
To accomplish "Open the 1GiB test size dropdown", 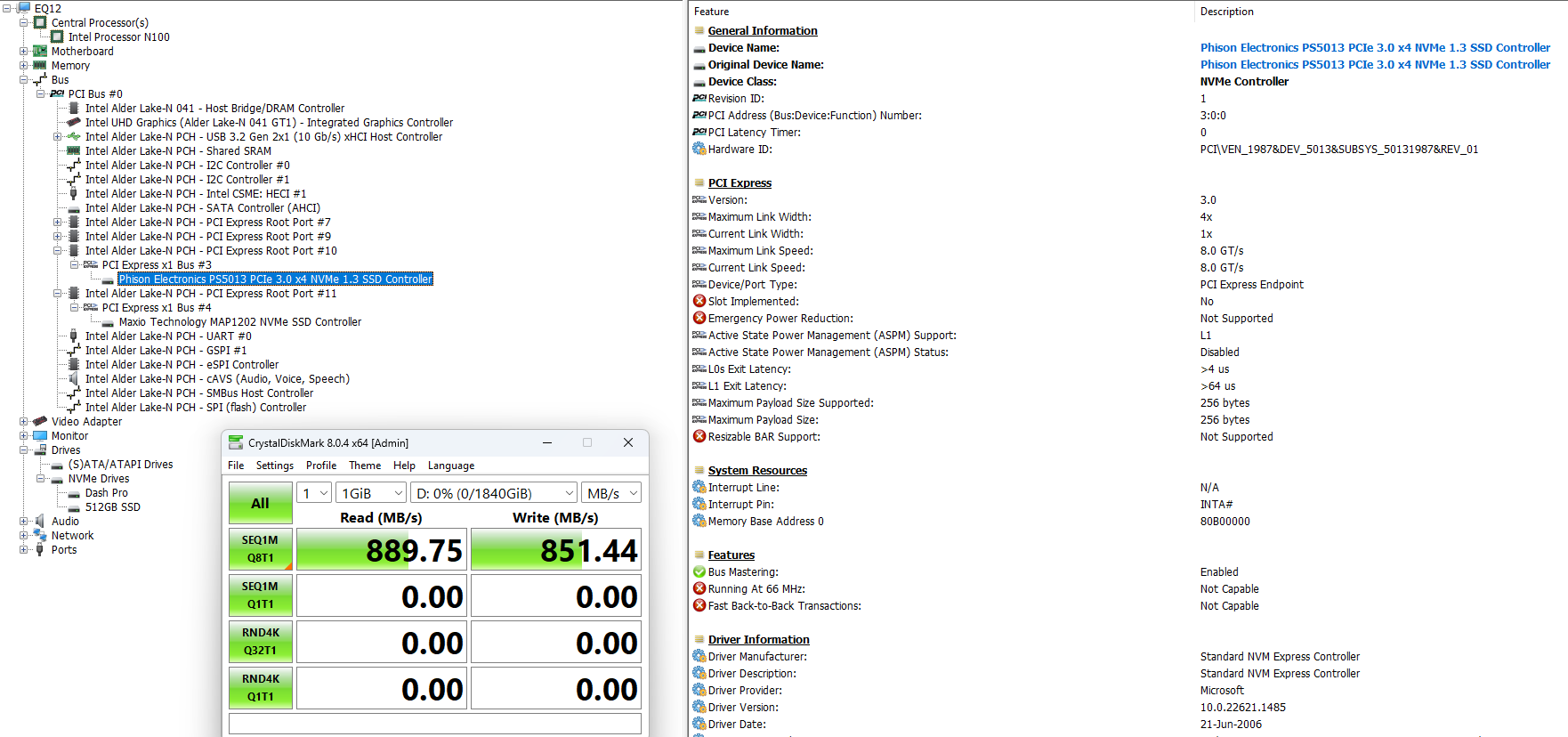I will click(372, 493).
